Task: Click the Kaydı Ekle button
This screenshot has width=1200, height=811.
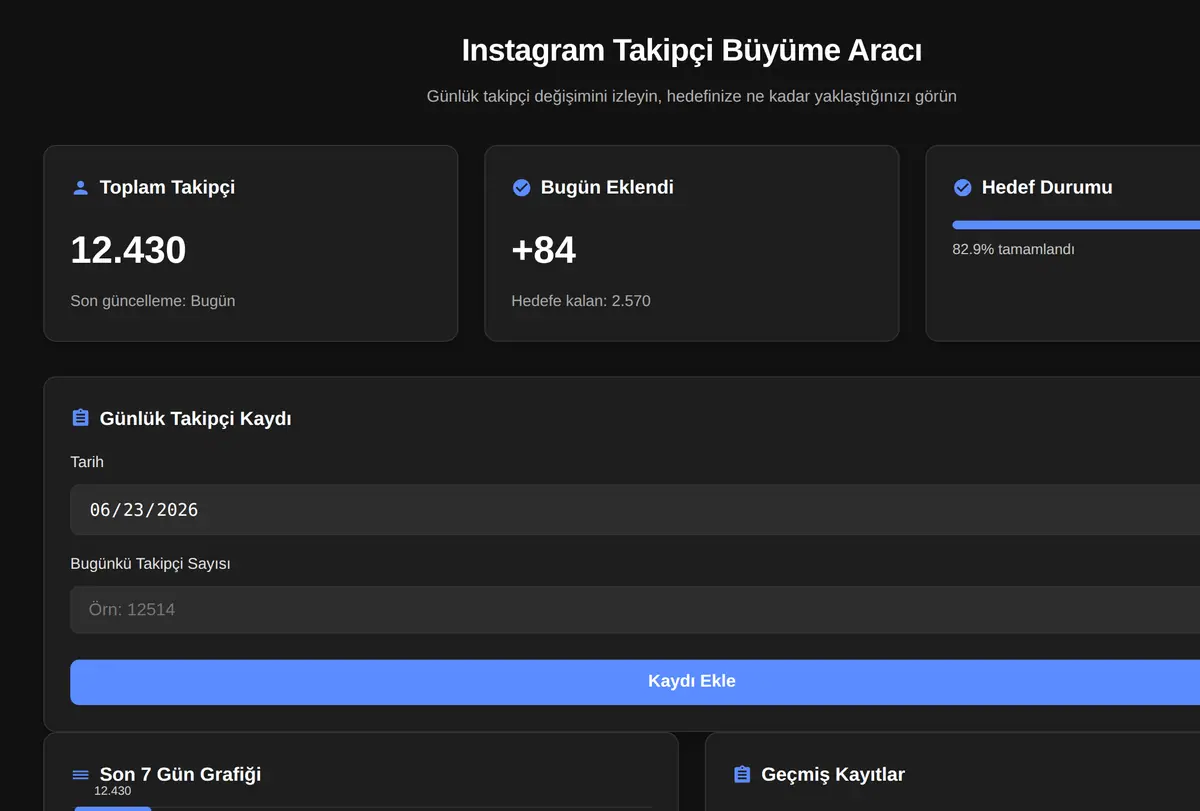Action: (635, 682)
